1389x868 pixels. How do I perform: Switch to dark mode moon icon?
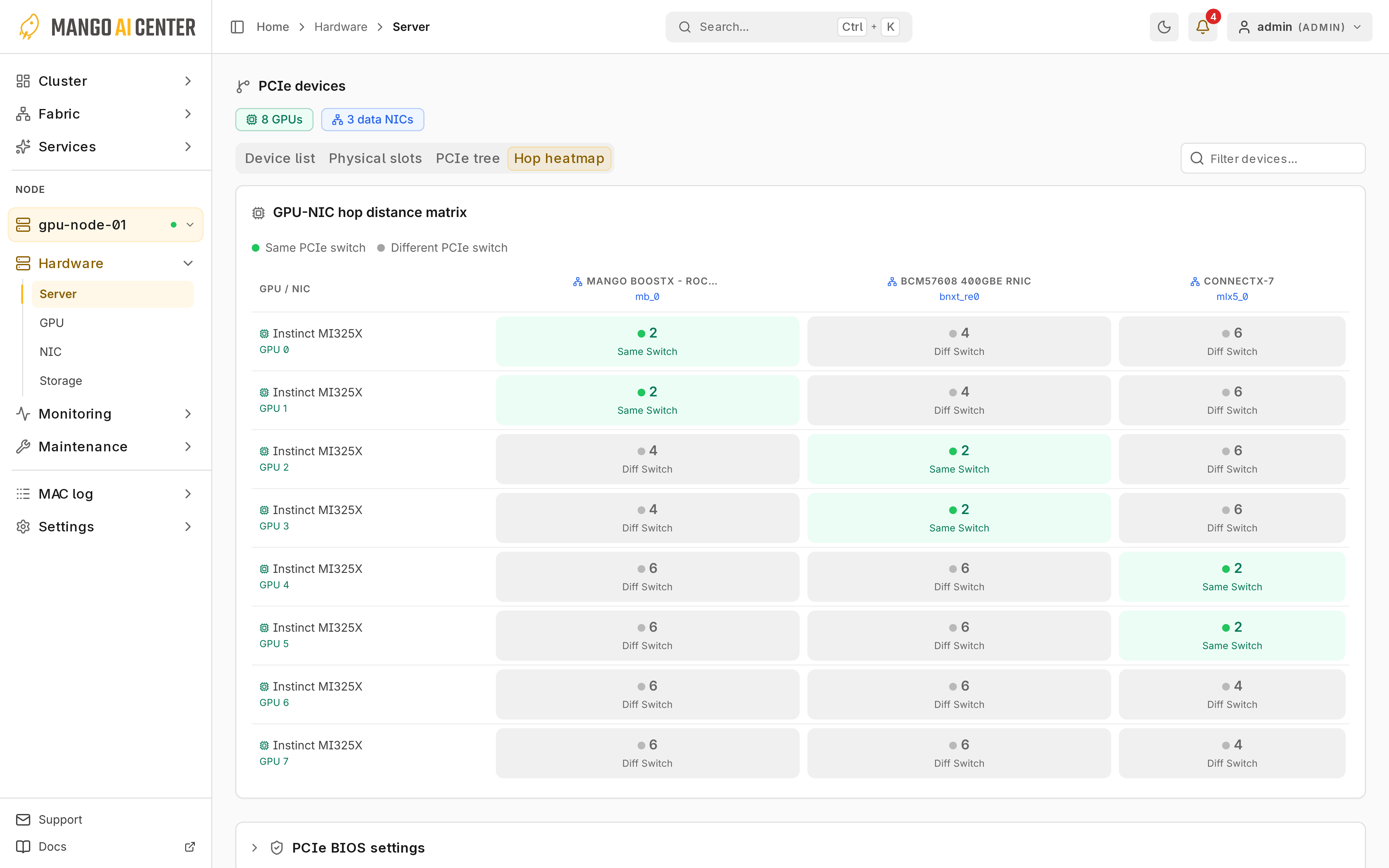tap(1163, 27)
